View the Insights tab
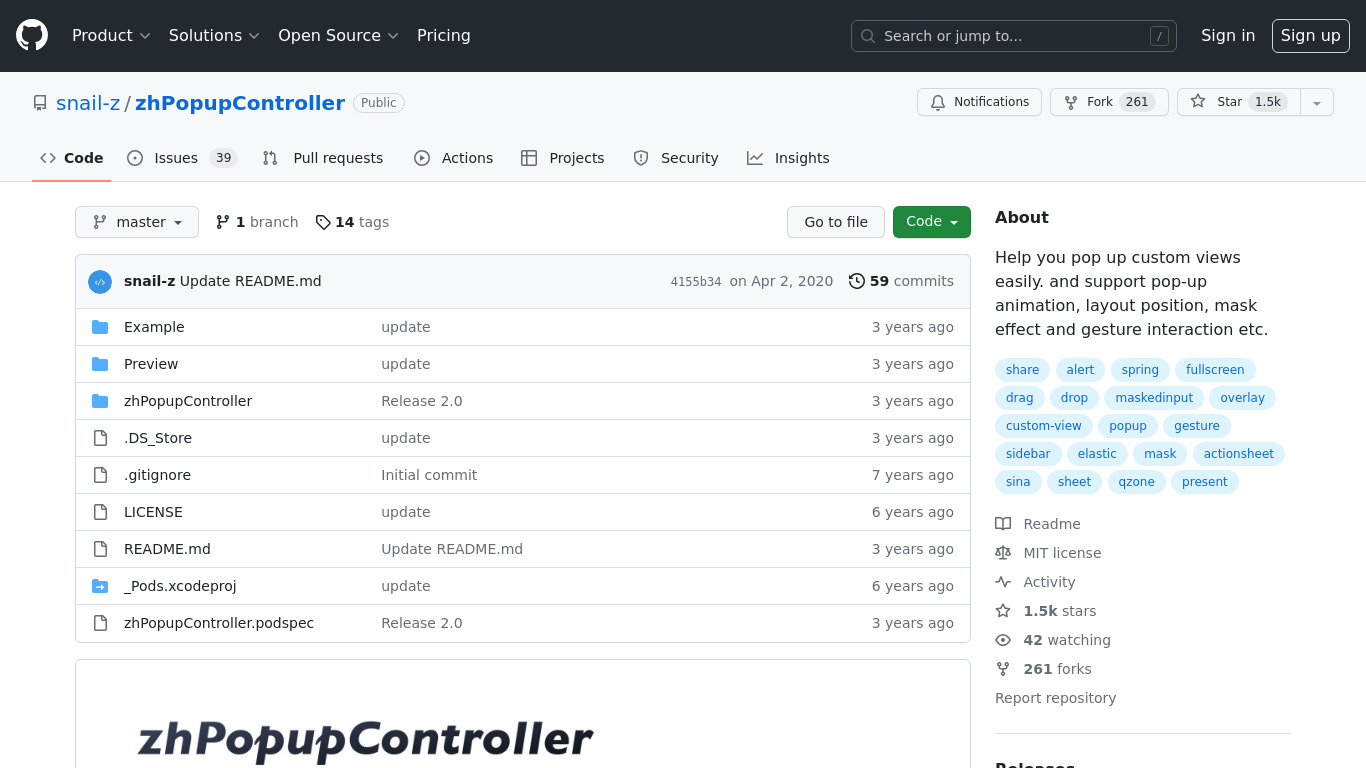 788,158
